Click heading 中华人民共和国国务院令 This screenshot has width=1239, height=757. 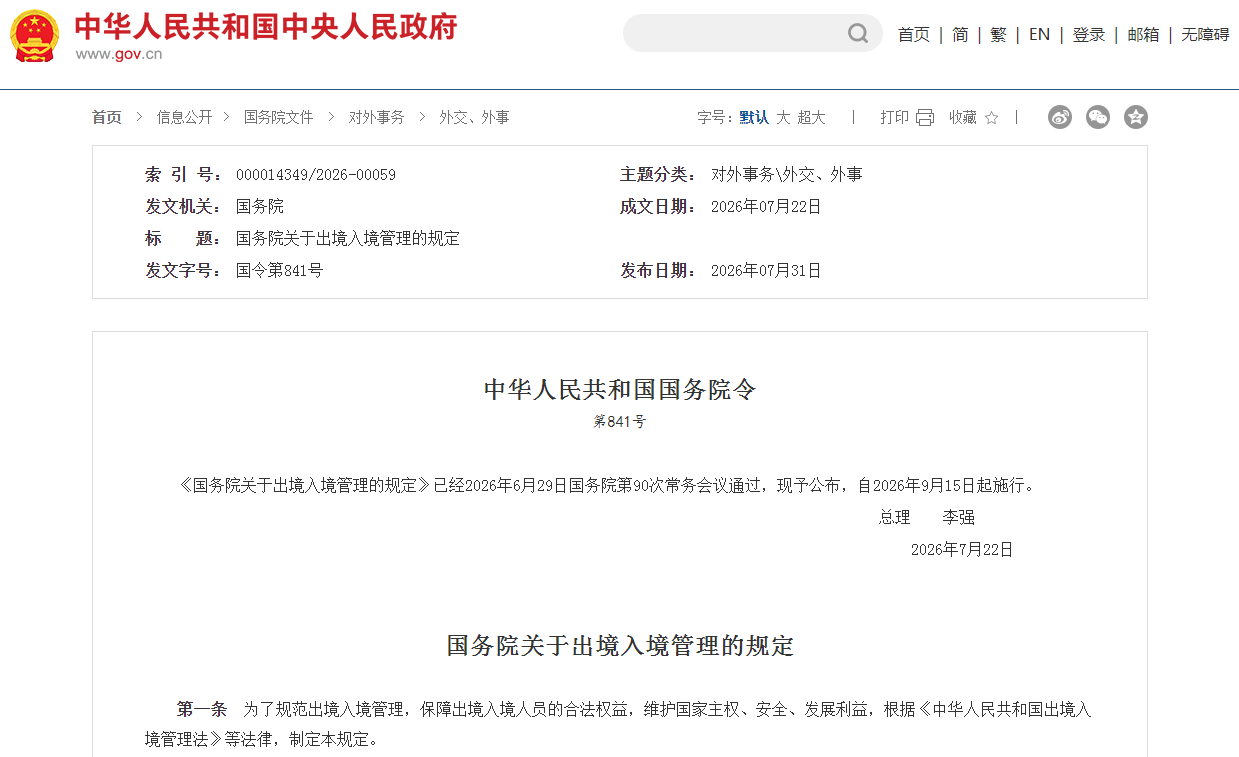[x=620, y=390]
